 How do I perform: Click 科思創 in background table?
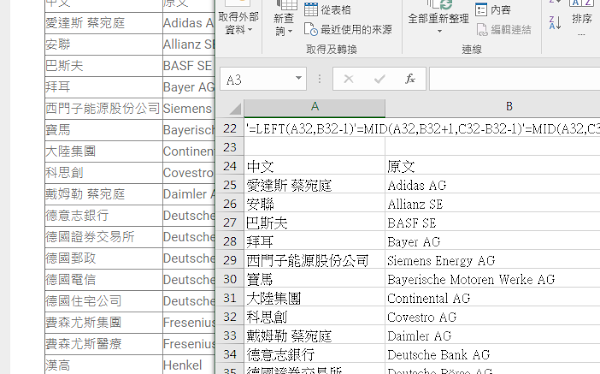pos(64,173)
